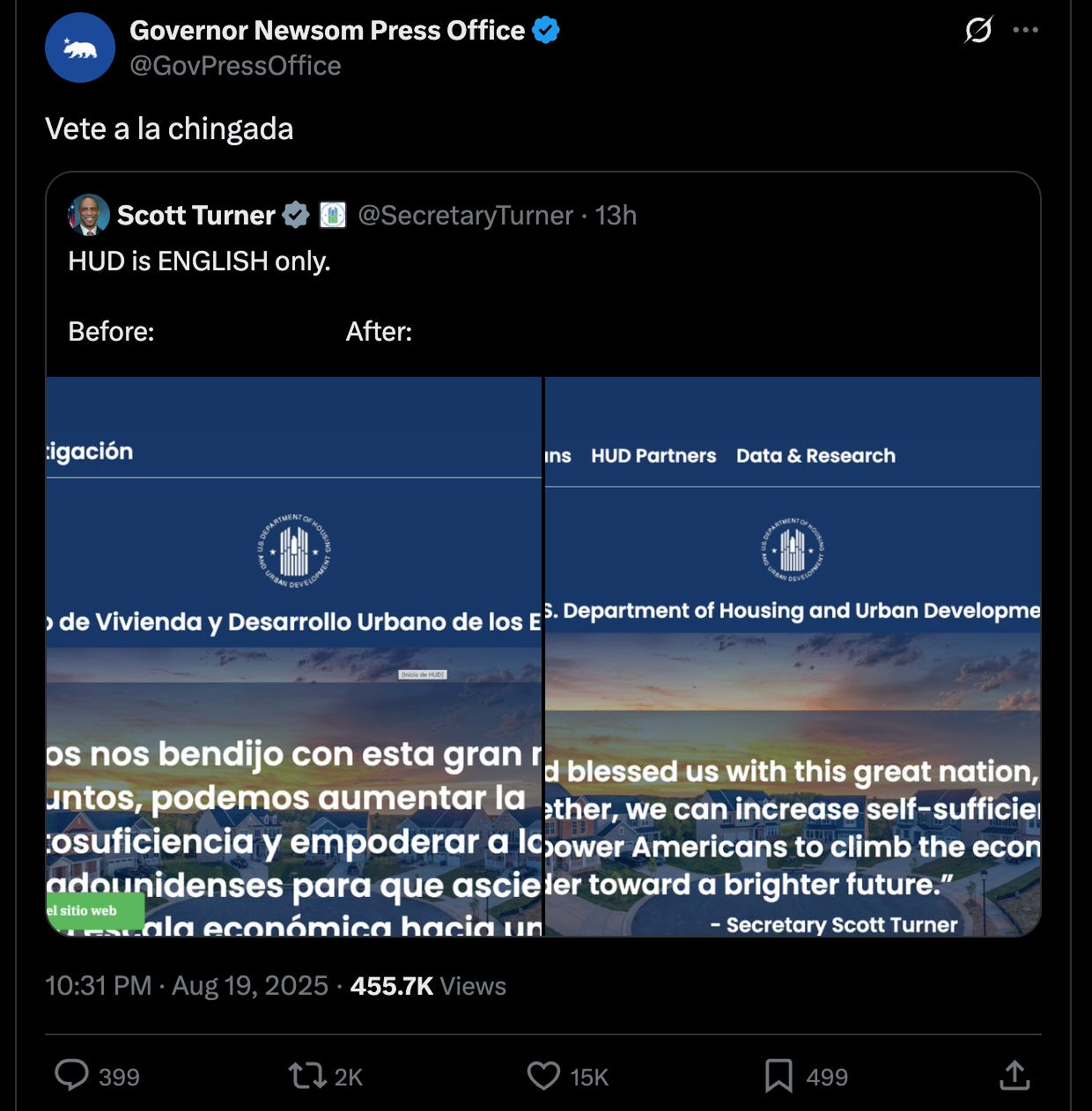Click the 13h timestamp on quoted tweet

616,215
